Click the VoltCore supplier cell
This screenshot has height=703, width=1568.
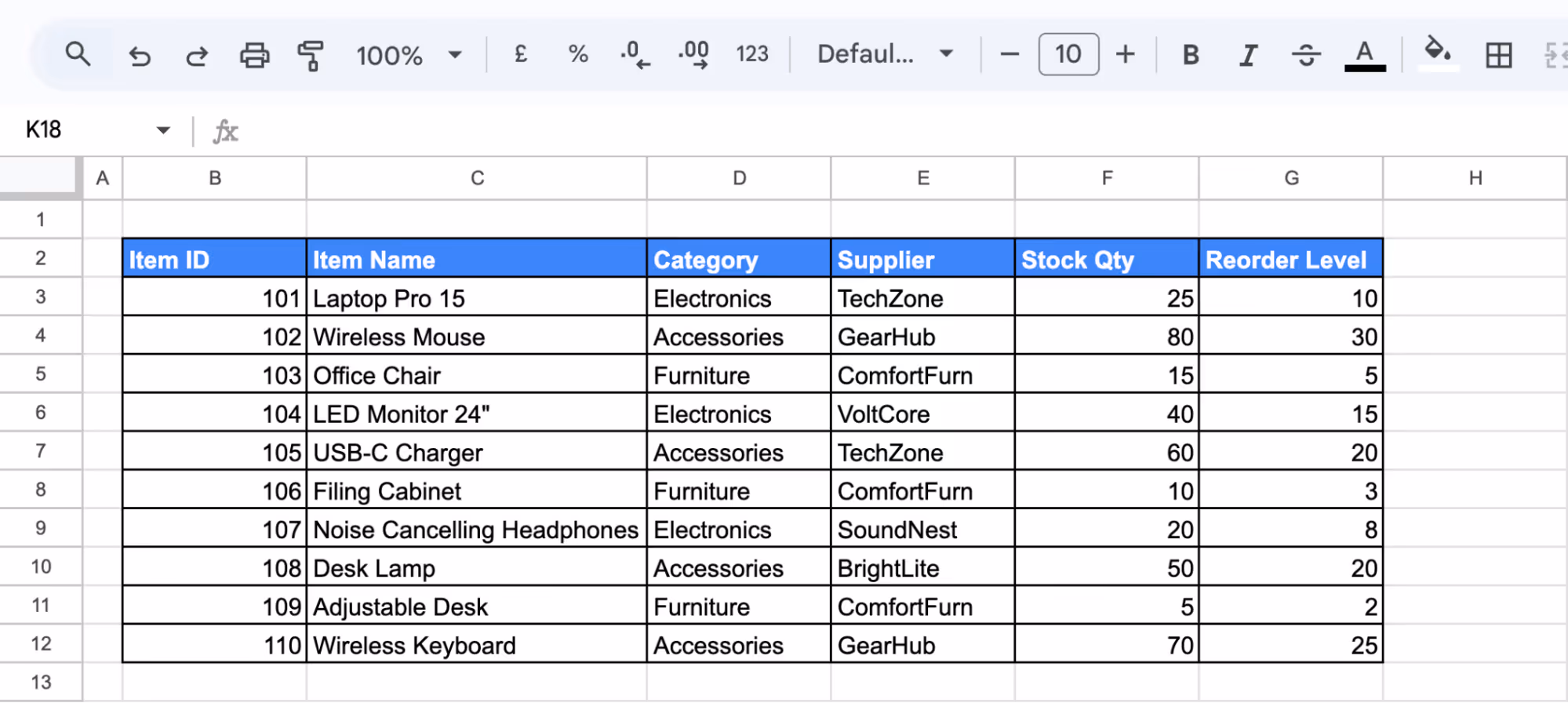(923, 413)
